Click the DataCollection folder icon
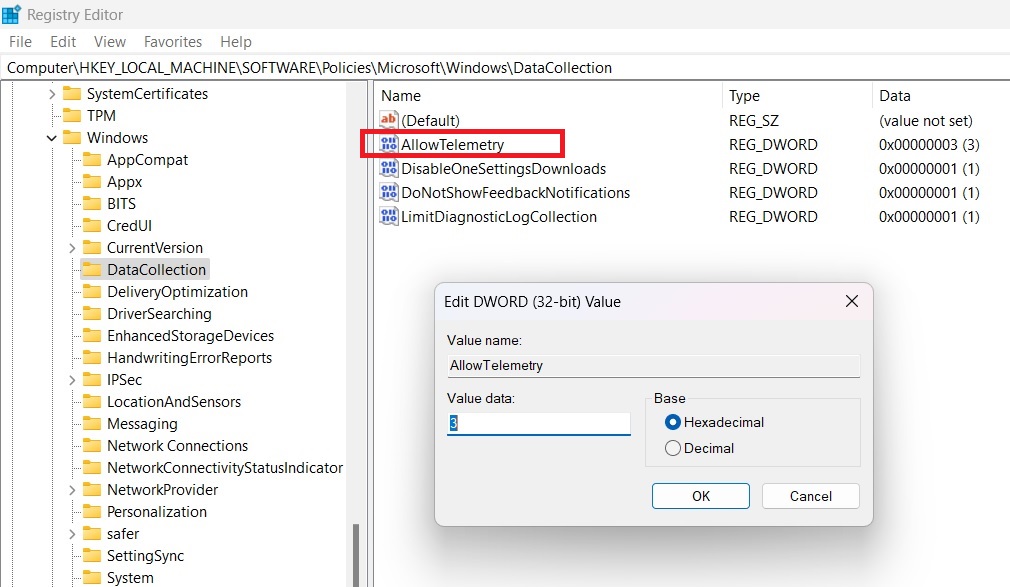Image resolution: width=1010 pixels, height=587 pixels. tap(93, 269)
